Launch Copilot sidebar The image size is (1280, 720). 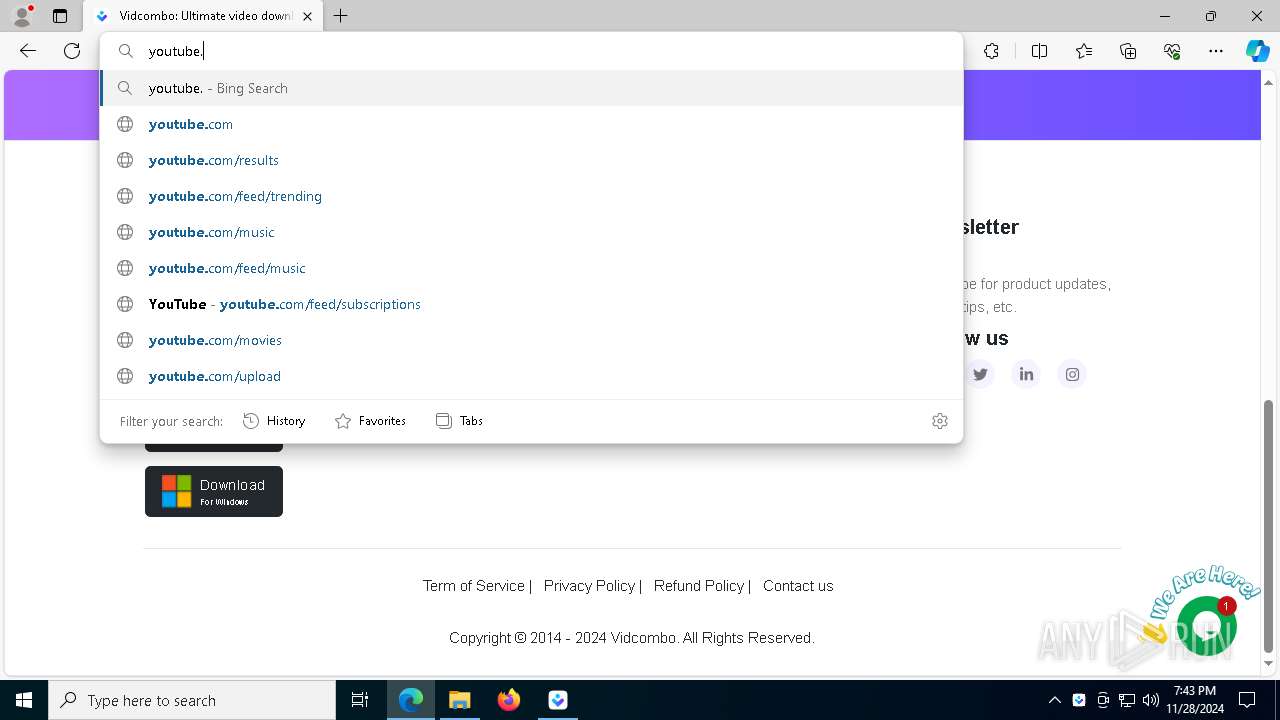(1257, 51)
